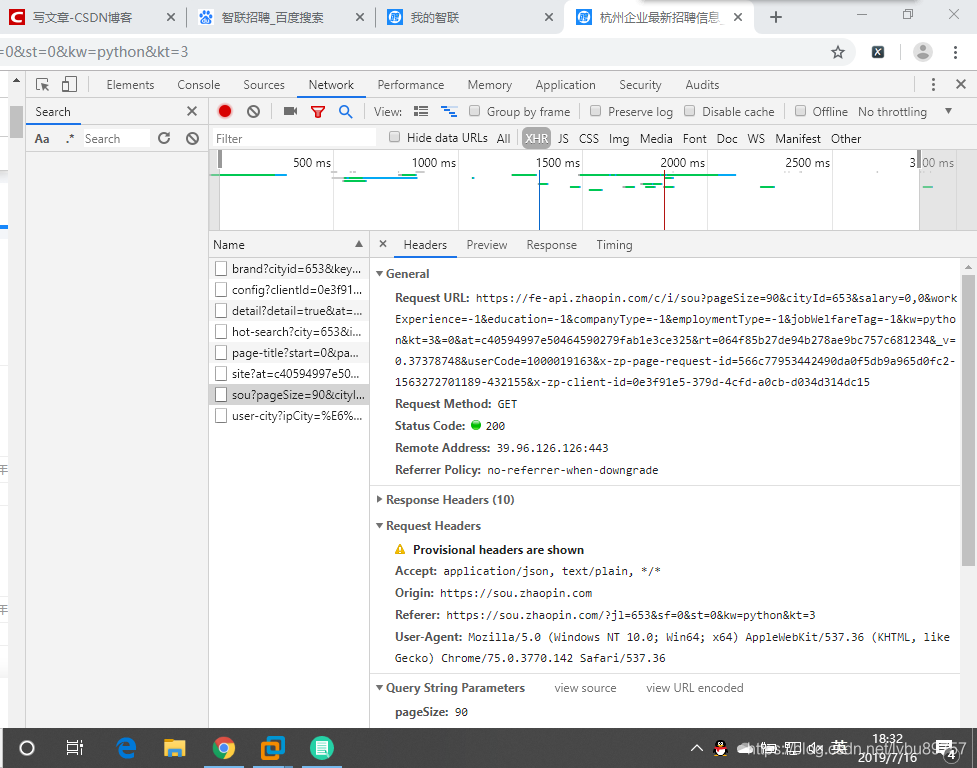Open a new browser tab

(x=776, y=17)
